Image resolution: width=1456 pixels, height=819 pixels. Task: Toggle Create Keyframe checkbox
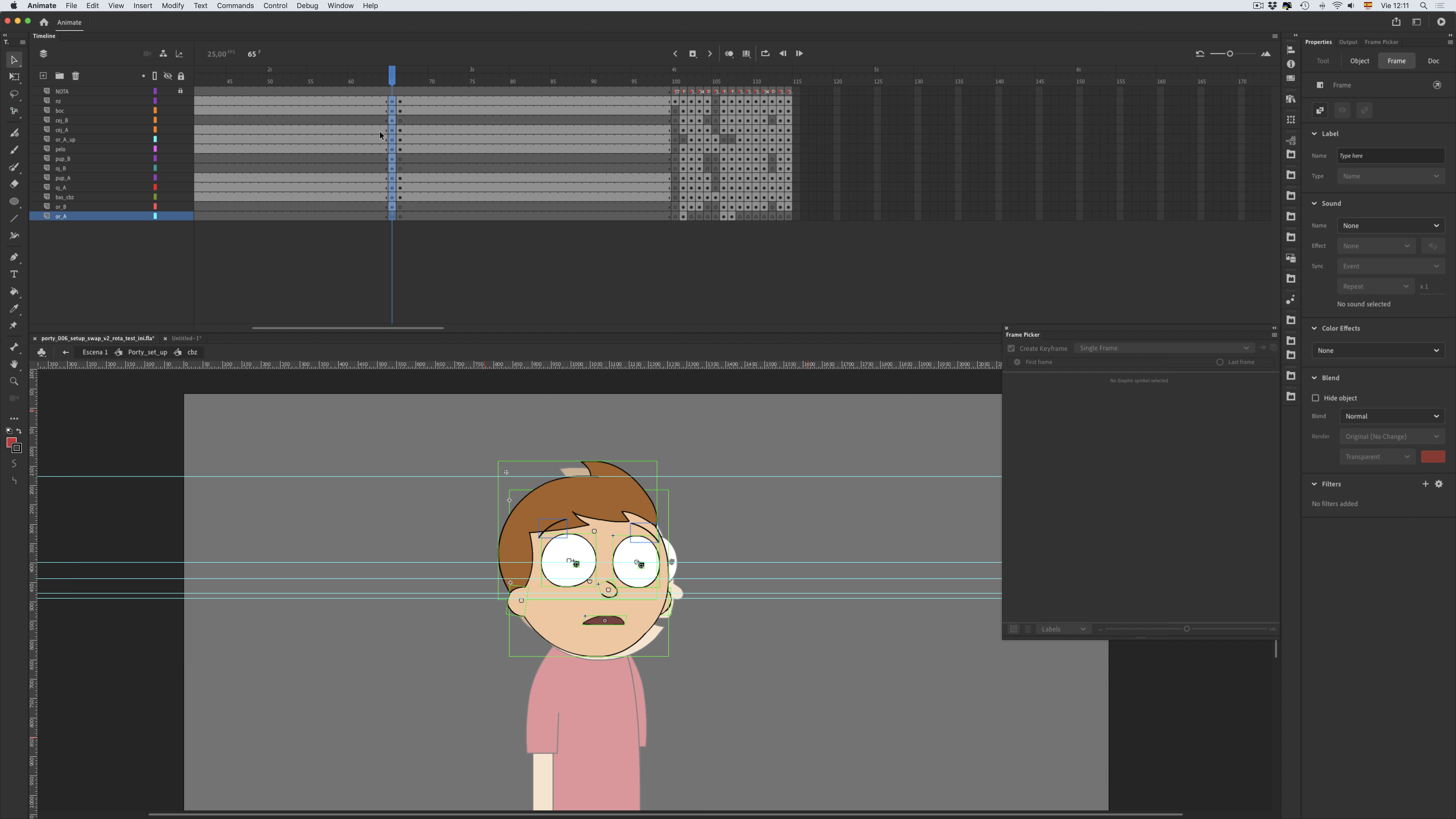pyautogui.click(x=1011, y=348)
